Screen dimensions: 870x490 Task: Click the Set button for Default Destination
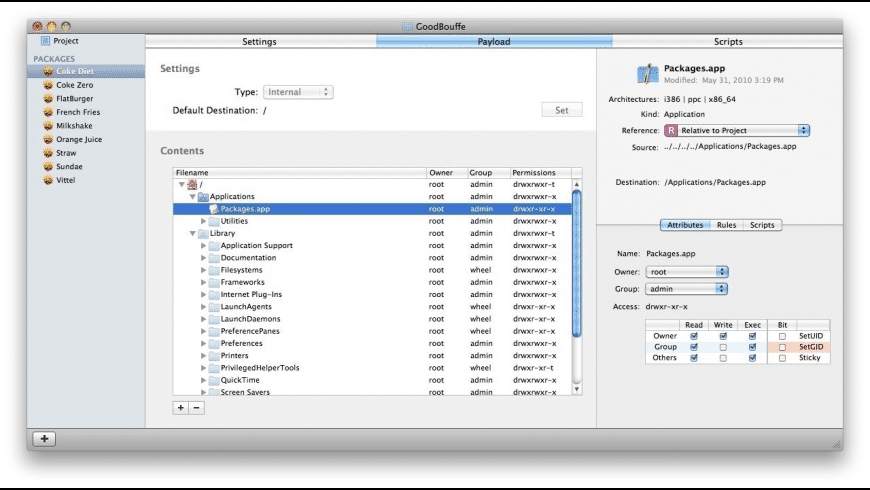click(561, 110)
